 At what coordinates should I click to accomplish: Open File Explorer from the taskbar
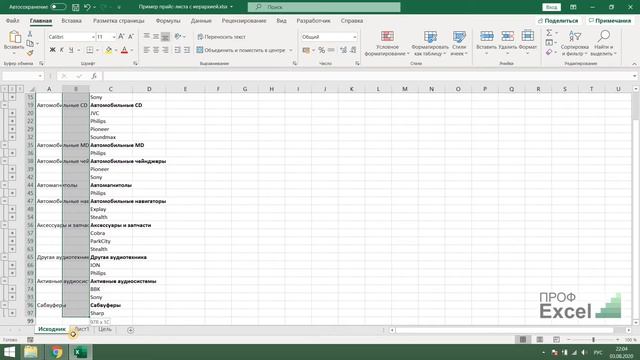[x=31, y=352]
